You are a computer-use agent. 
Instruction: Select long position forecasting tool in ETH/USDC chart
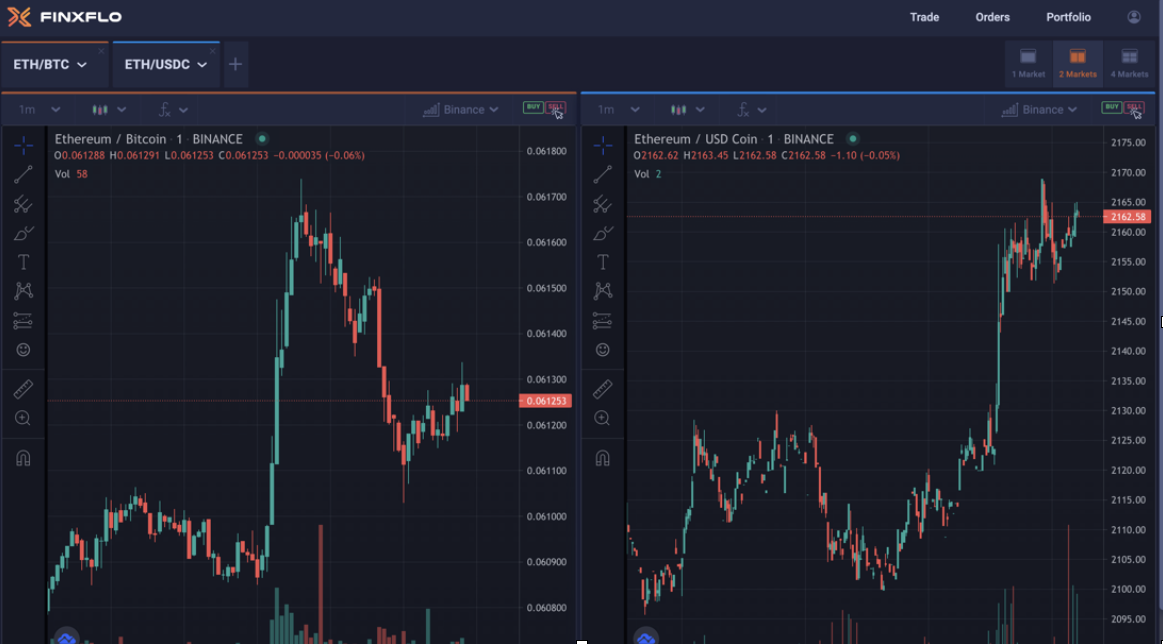pos(603,321)
